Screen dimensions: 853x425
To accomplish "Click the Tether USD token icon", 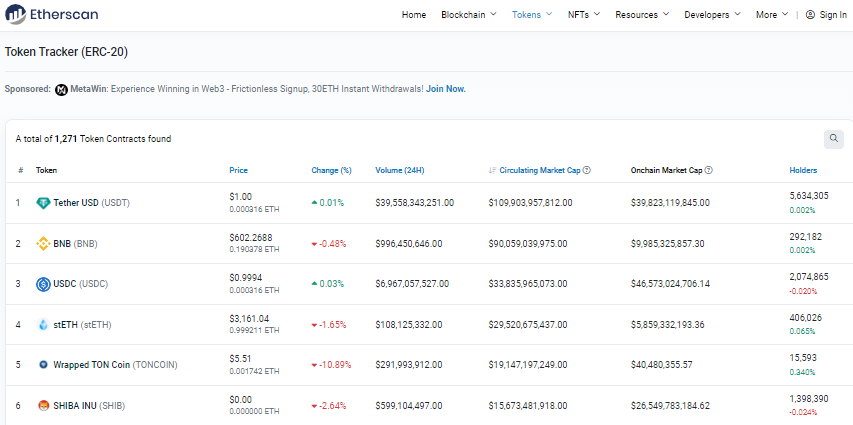I will (x=43, y=203).
